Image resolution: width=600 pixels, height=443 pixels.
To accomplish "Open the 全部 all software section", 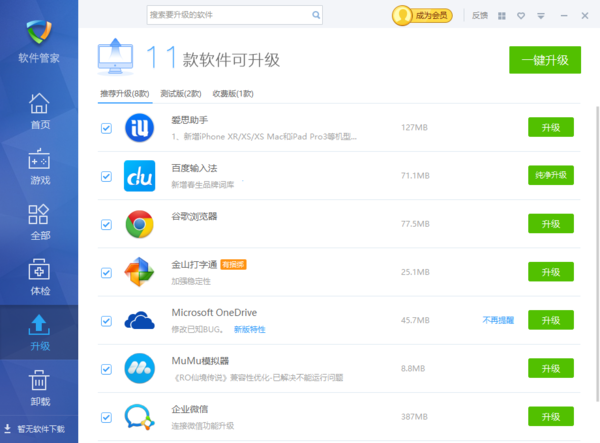I will tap(39, 222).
